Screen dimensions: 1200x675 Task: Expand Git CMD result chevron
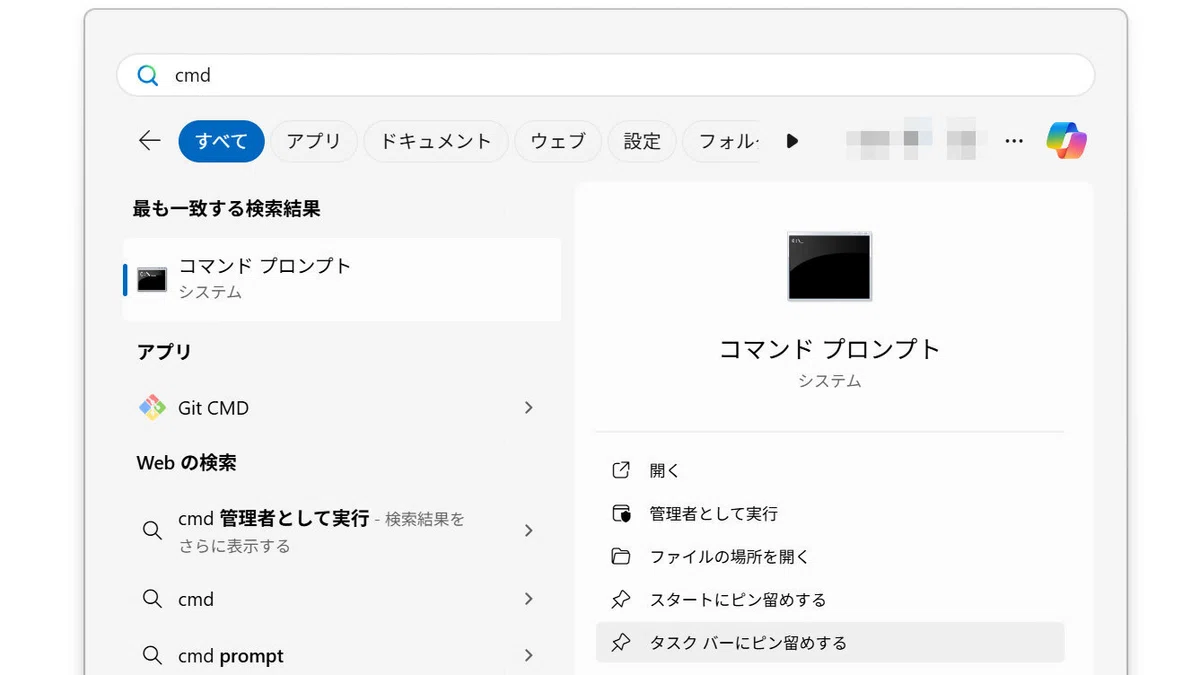click(529, 408)
